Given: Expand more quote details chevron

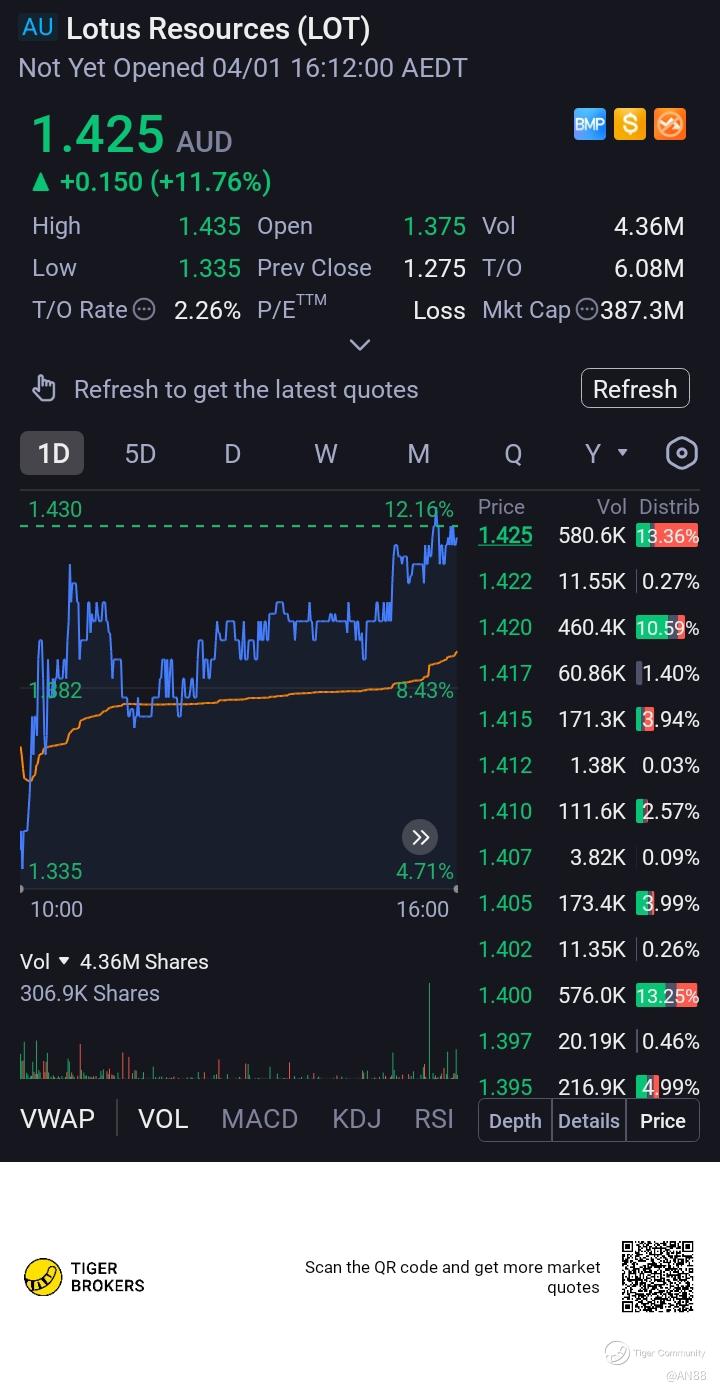Looking at the screenshot, I should coord(360,345).
